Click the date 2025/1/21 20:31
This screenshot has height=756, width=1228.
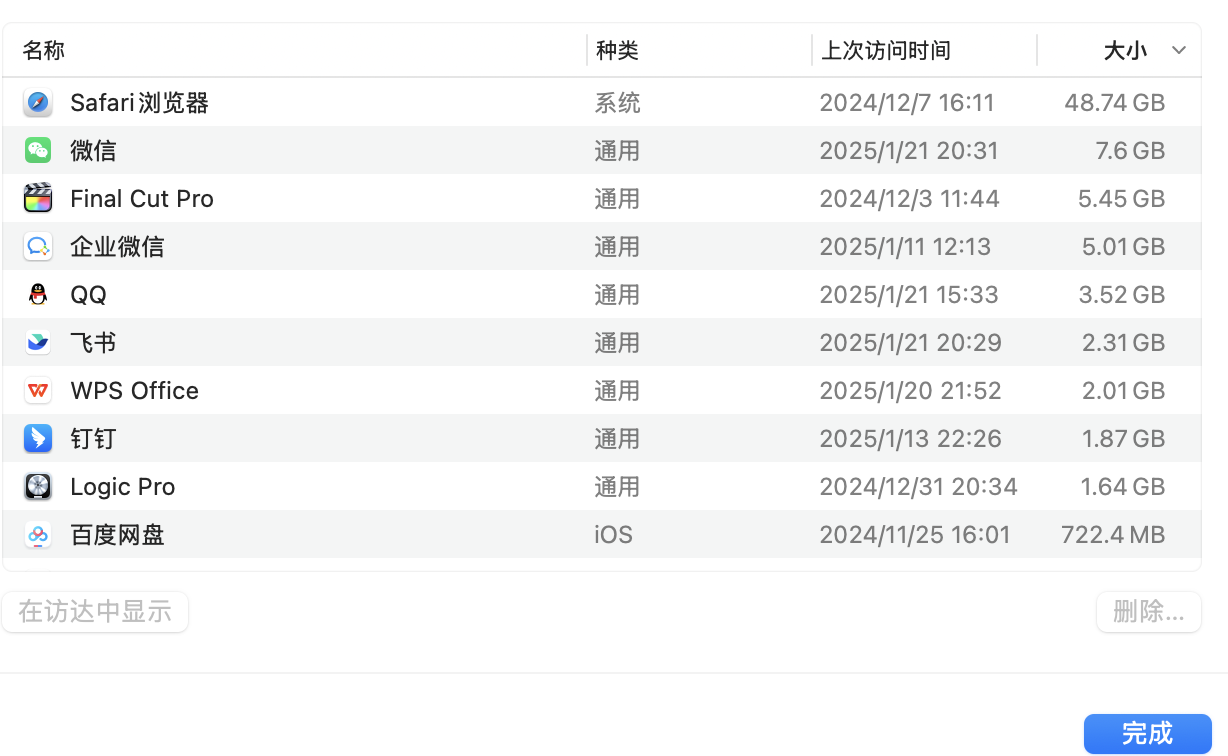(909, 151)
